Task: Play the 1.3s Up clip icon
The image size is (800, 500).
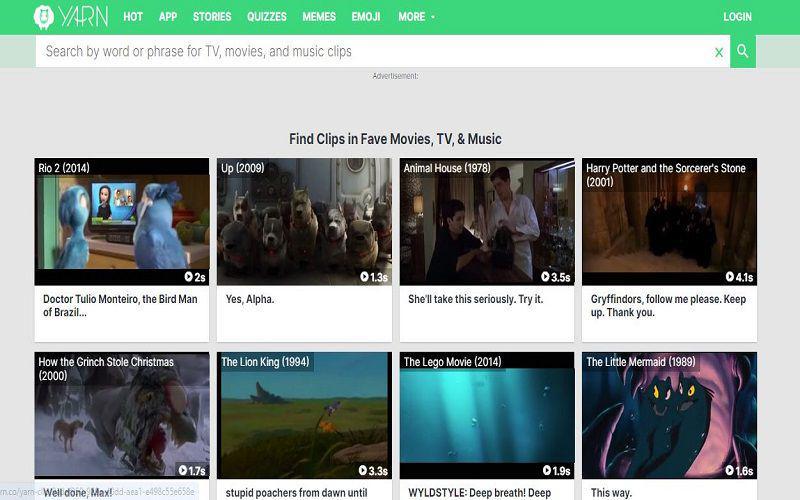Action: coord(364,277)
